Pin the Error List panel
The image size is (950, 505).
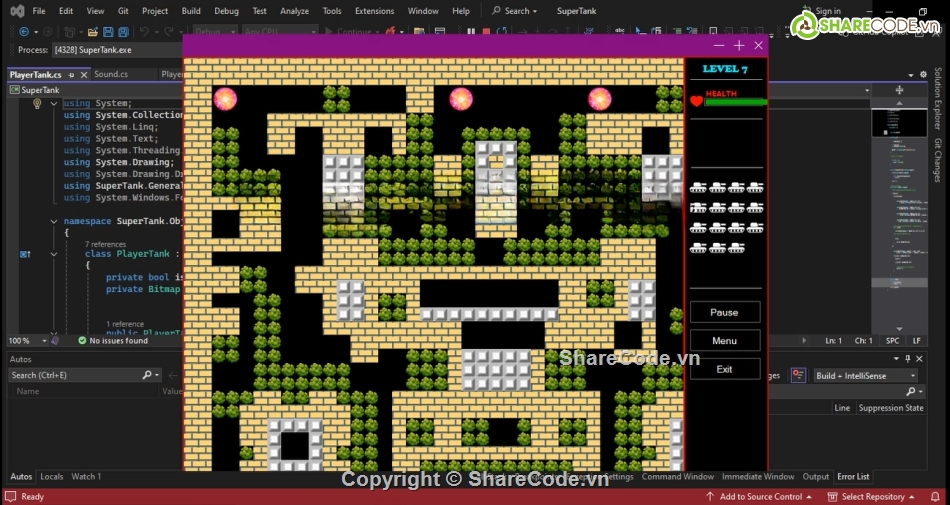[x=908, y=359]
